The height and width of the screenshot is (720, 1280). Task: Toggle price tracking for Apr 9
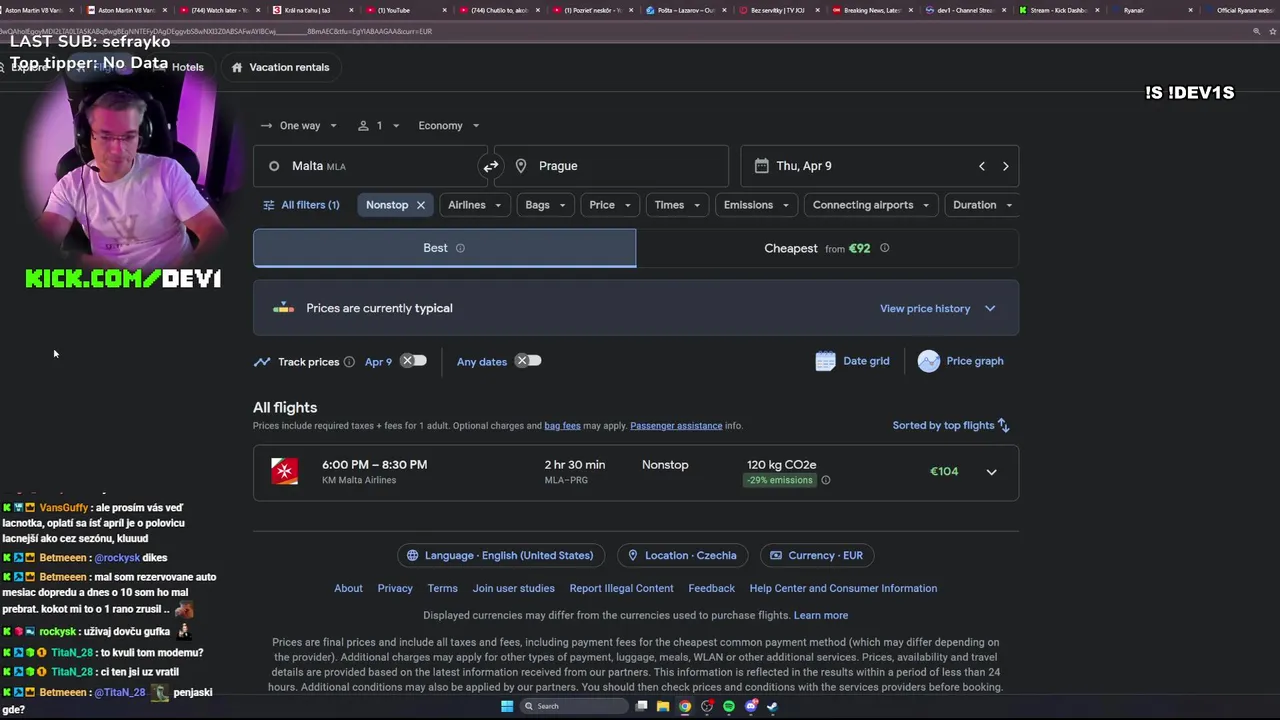tap(414, 361)
